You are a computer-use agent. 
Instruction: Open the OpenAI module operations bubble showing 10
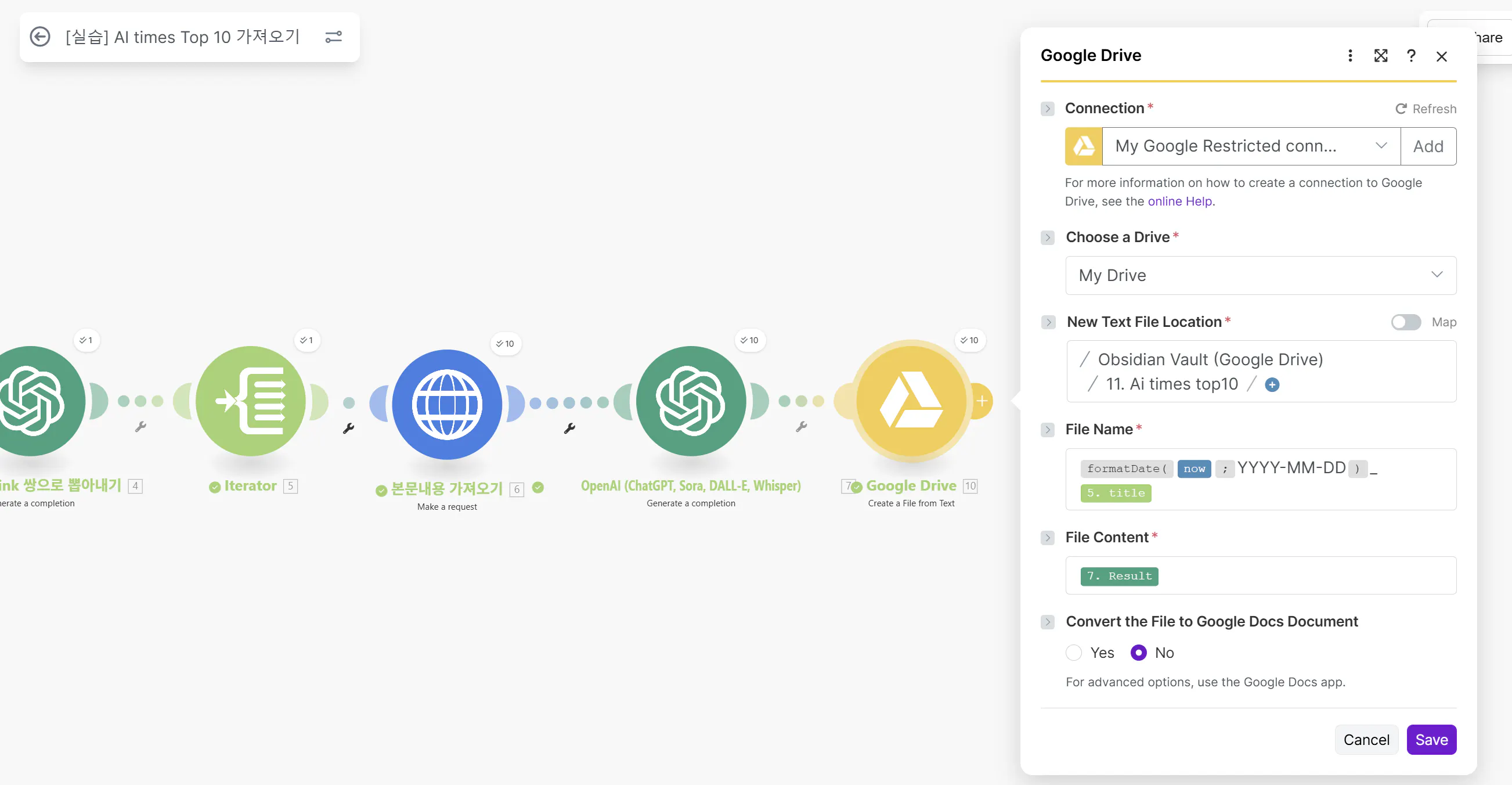(x=750, y=340)
